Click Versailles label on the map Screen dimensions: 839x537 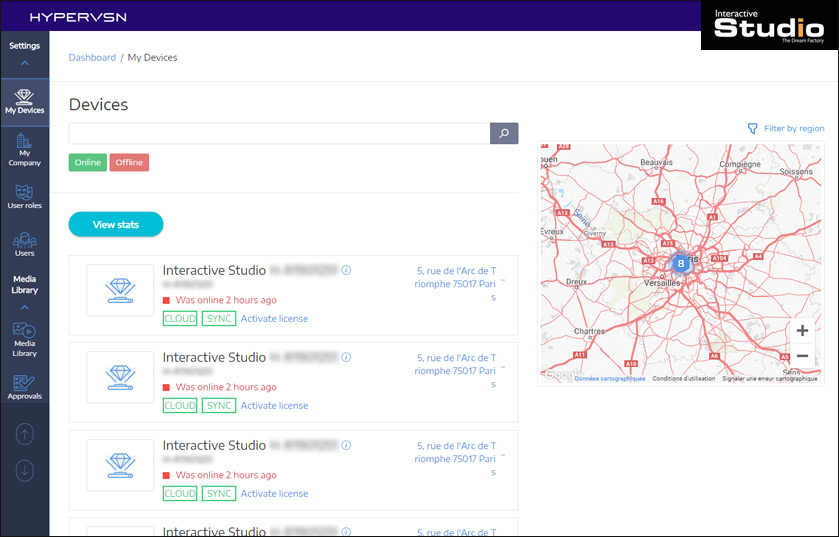click(662, 283)
